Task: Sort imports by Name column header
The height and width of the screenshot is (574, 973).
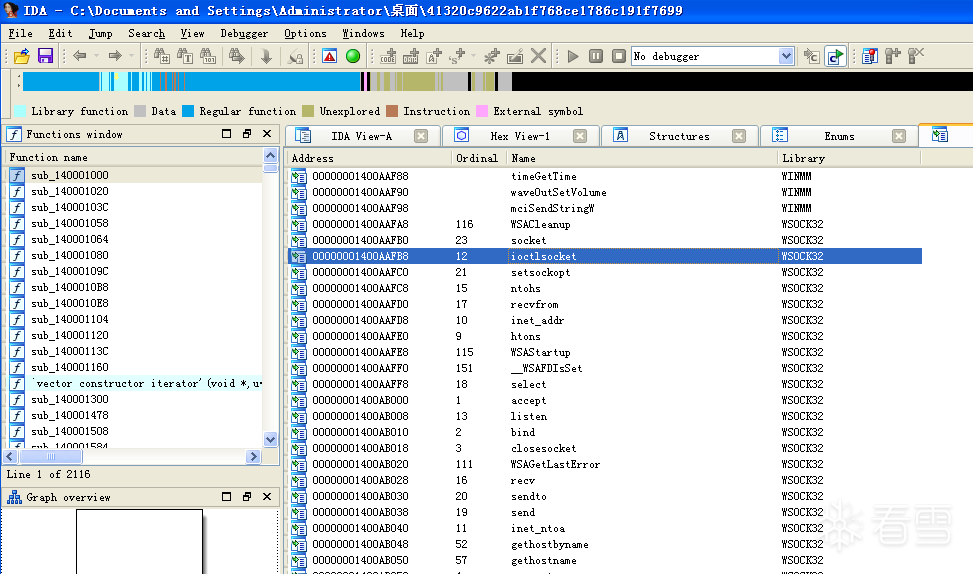Action: point(642,158)
